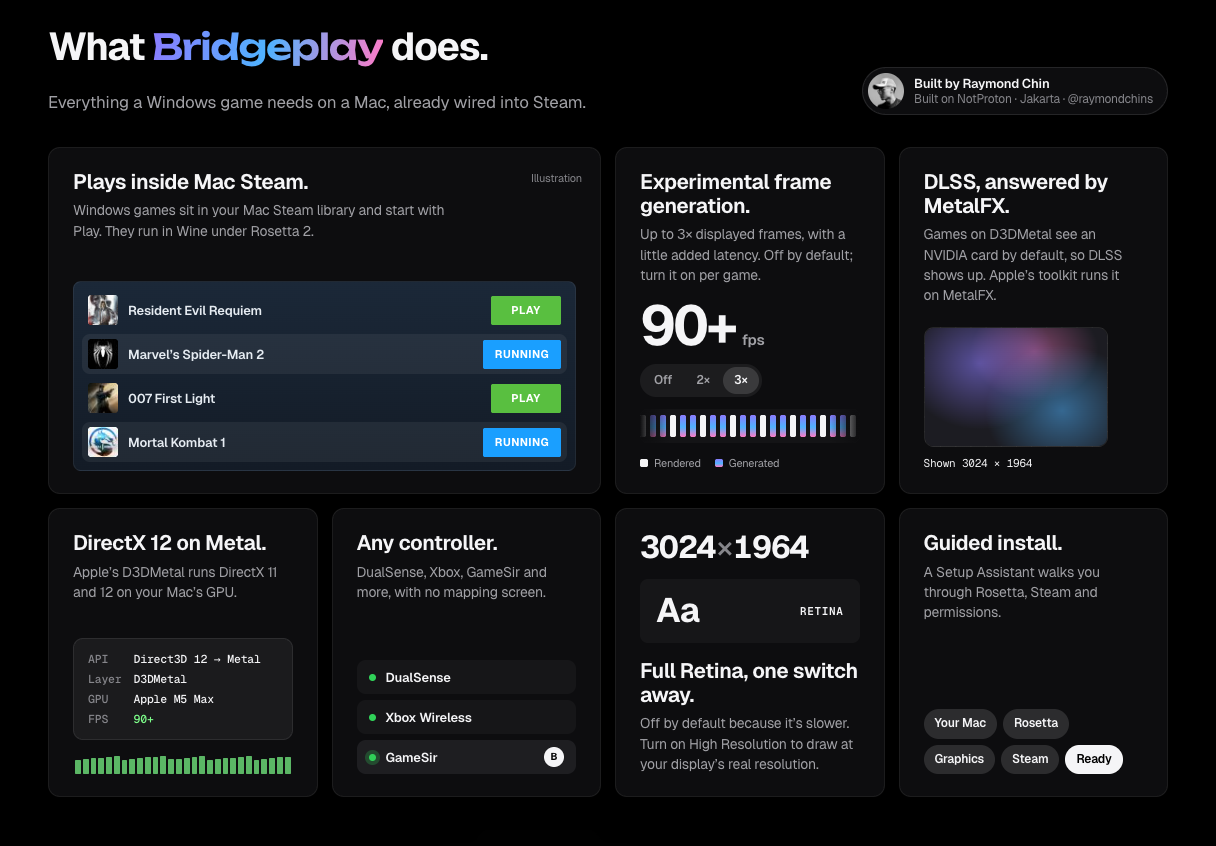This screenshot has height=846, width=1216.
Task: Click the 'What Bridgeplay does.' heading
Action: pyautogui.click(x=269, y=47)
